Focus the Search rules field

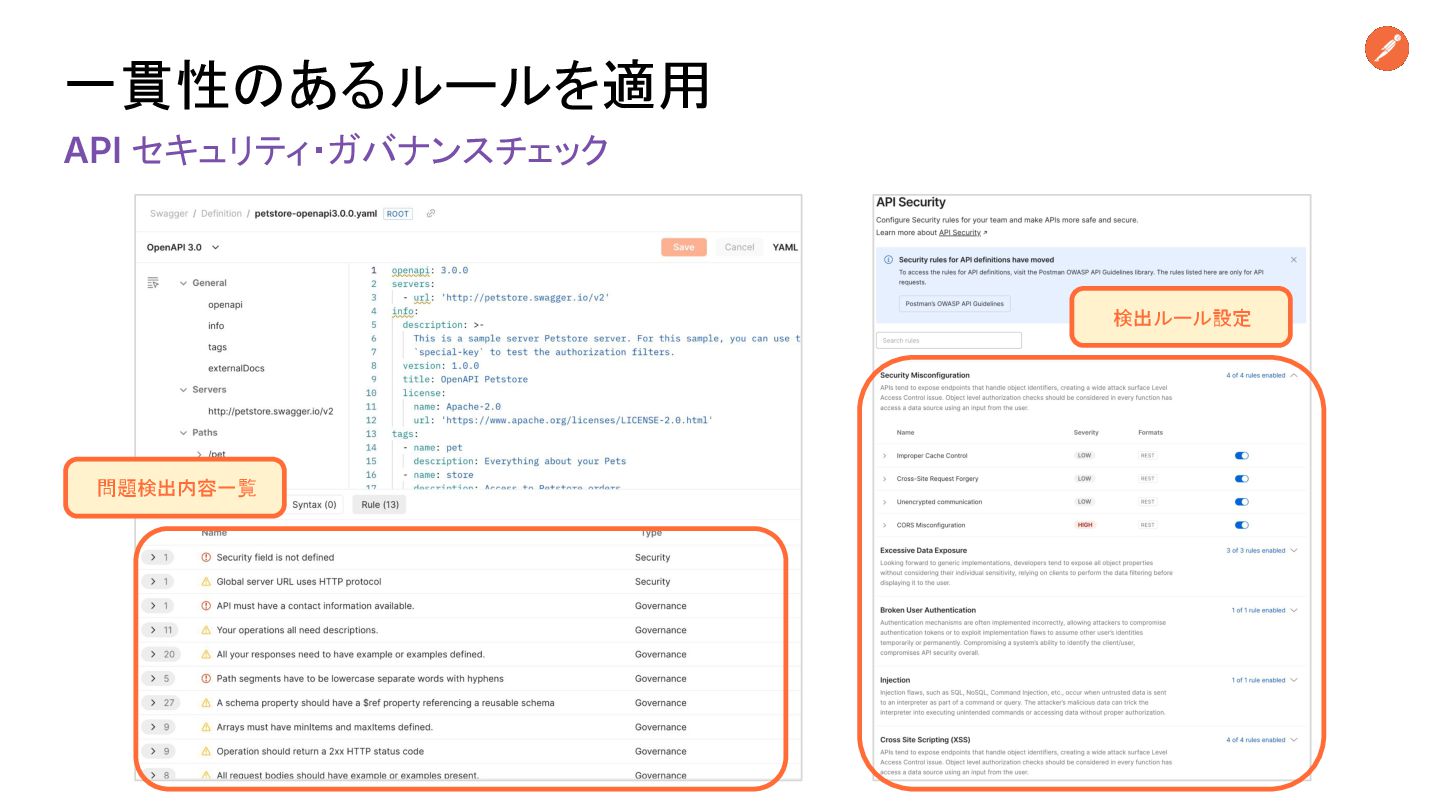click(x=949, y=340)
